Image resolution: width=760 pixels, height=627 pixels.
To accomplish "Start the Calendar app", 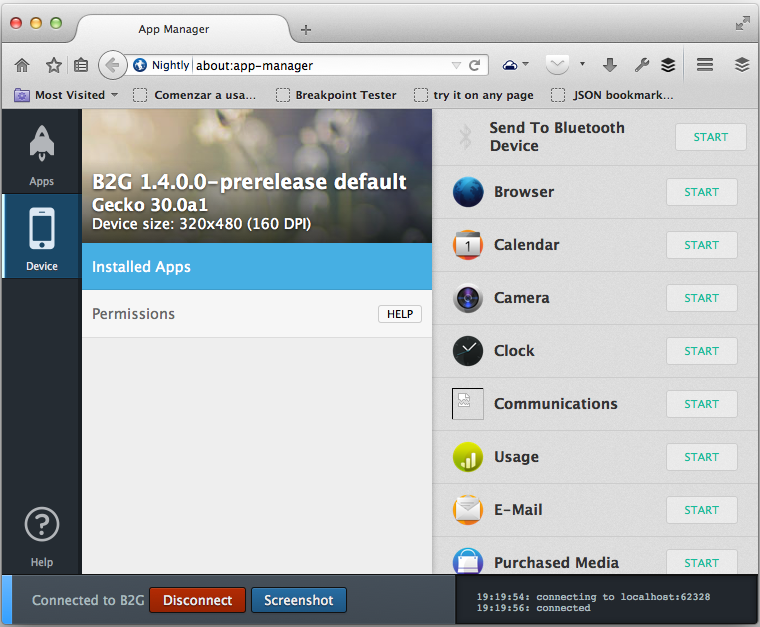I will tap(702, 245).
